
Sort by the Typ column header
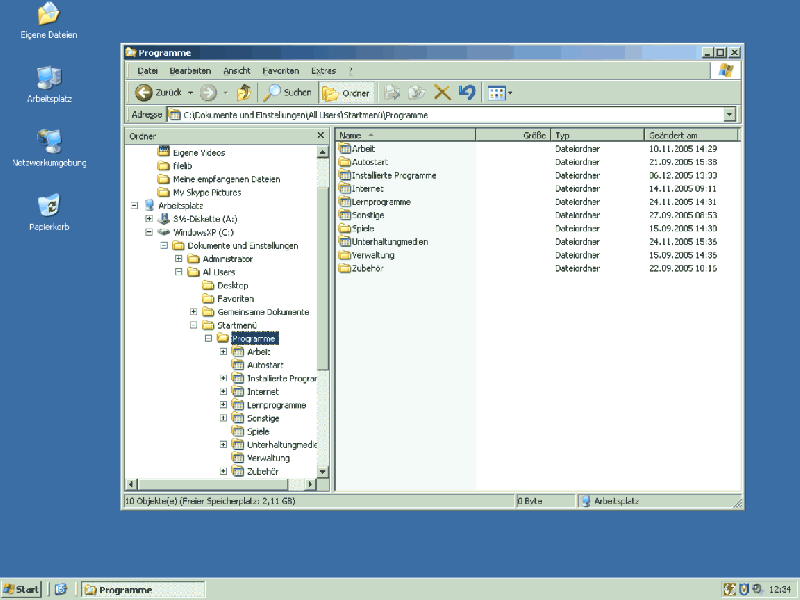pyautogui.click(x=598, y=135)
